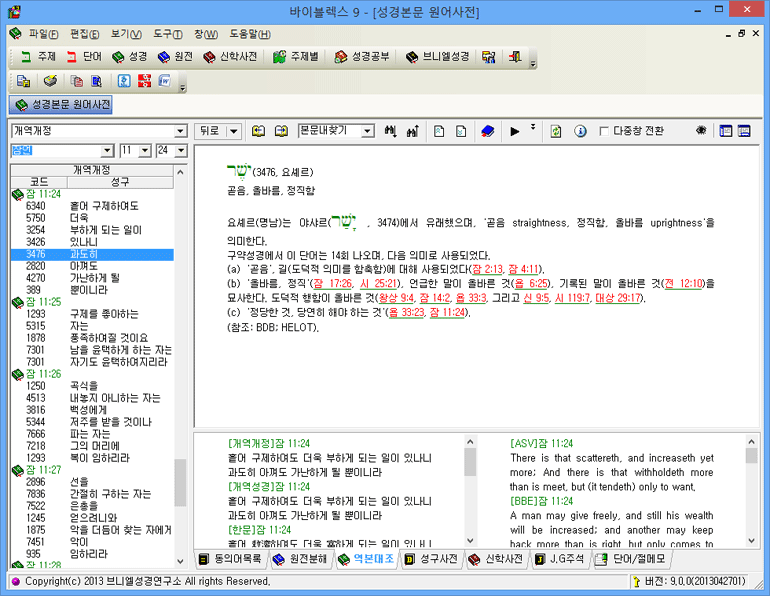Open the 브니엘성경 toolbar button
This screenshot has width=770, height=596.
[x=437, y=57]
